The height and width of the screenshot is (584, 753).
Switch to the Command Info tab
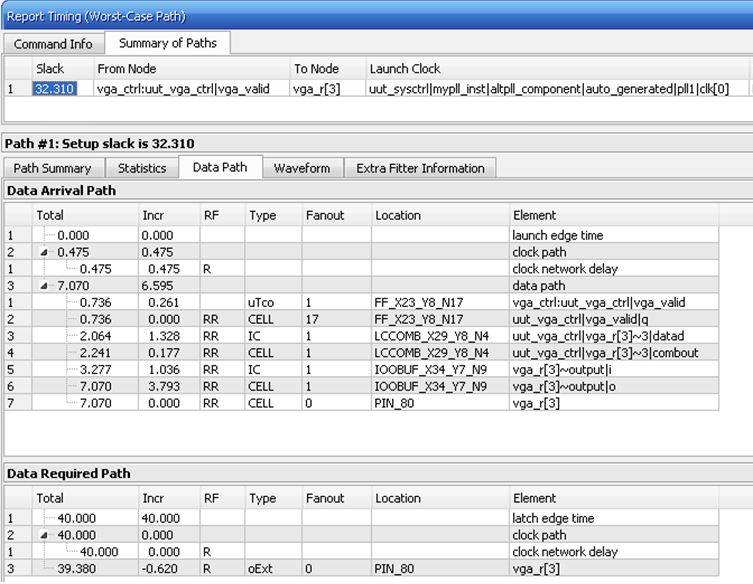pyautogui.click(x=53, y=44)
